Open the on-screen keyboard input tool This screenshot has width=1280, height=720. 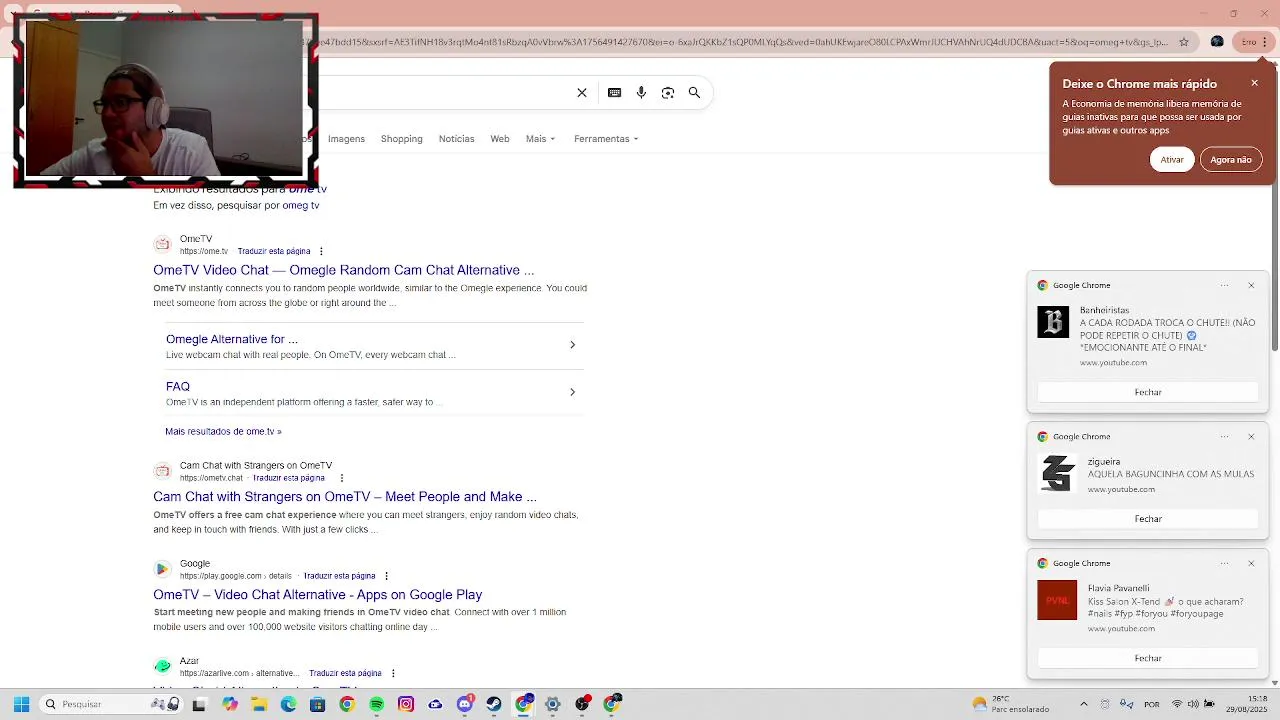coord(615,93)
